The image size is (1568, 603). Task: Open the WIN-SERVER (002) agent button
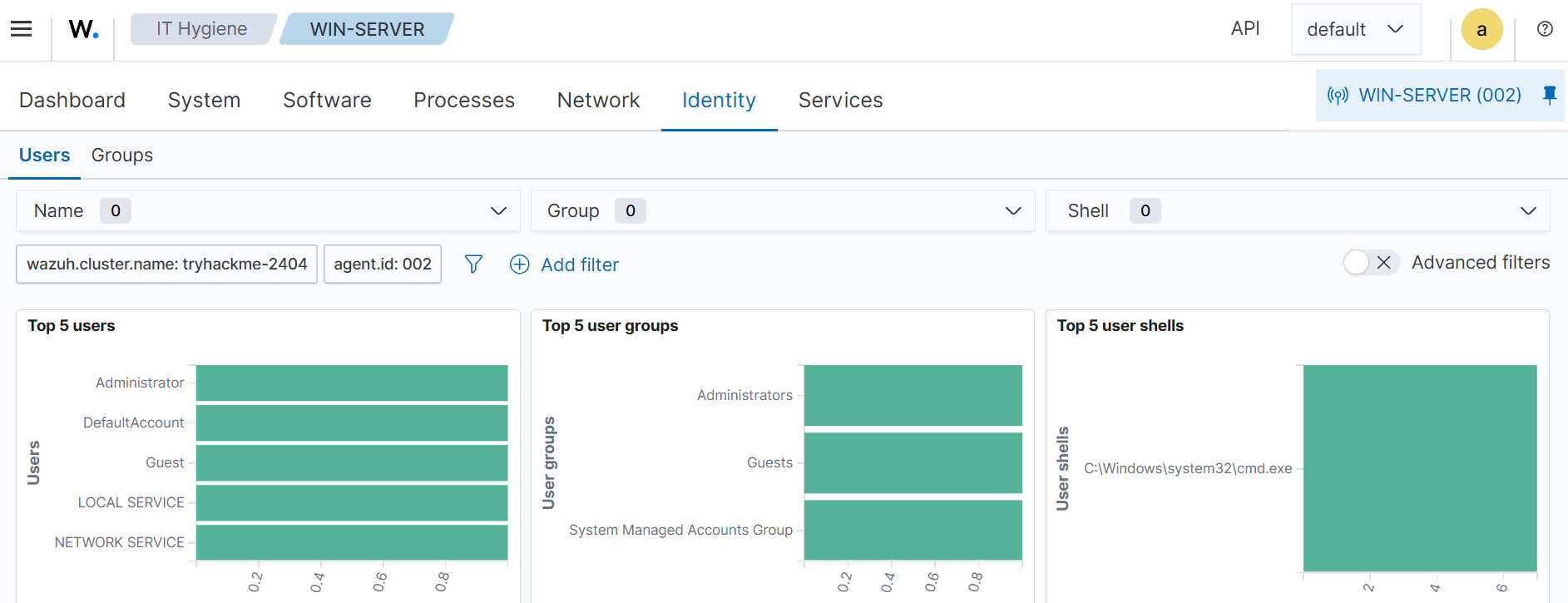point(1439,95)
